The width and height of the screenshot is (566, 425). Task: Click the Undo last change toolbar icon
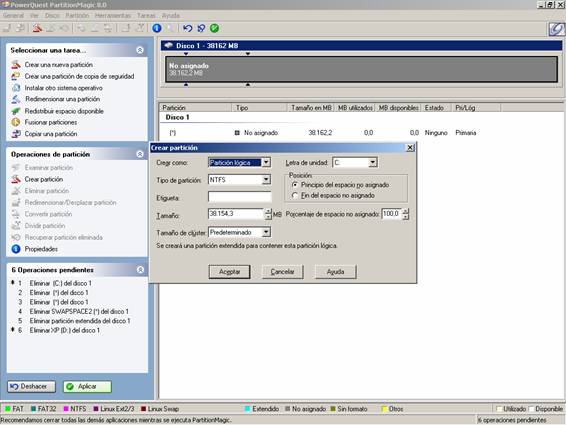(x=187, y=28)
